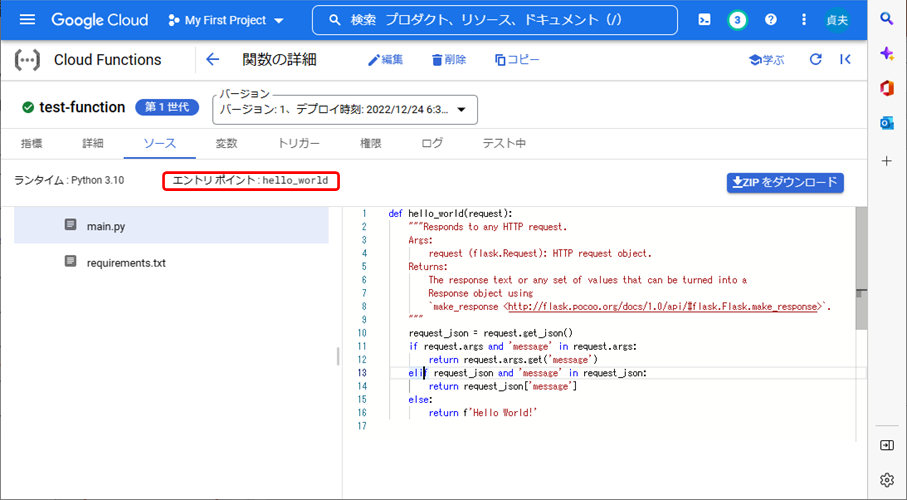Open the 変数 tab
907x500 pixels.
tap(227, 144)
